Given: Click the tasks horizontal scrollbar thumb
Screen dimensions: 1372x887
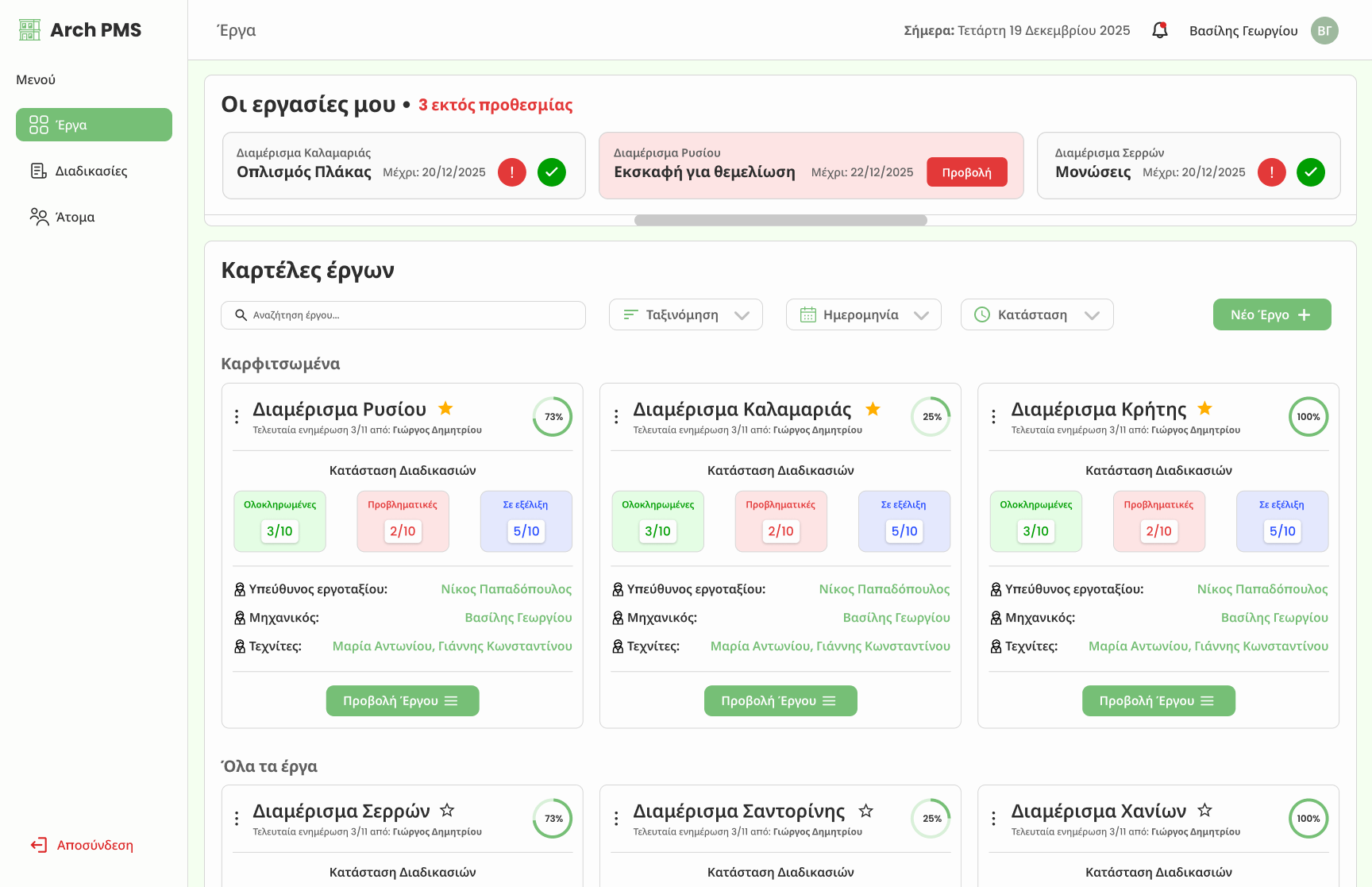Looking at the screenshot, I should click(x=780, y=221).
